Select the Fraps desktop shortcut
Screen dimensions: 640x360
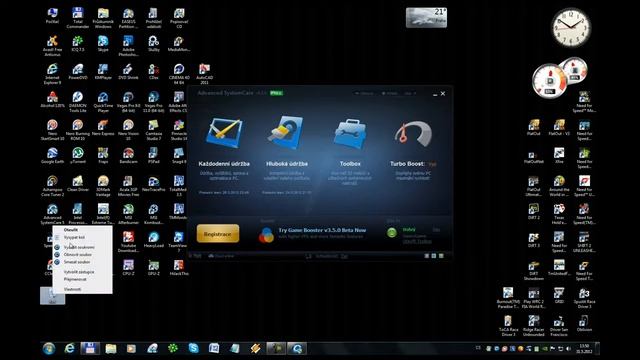click(x=103, y=156)
